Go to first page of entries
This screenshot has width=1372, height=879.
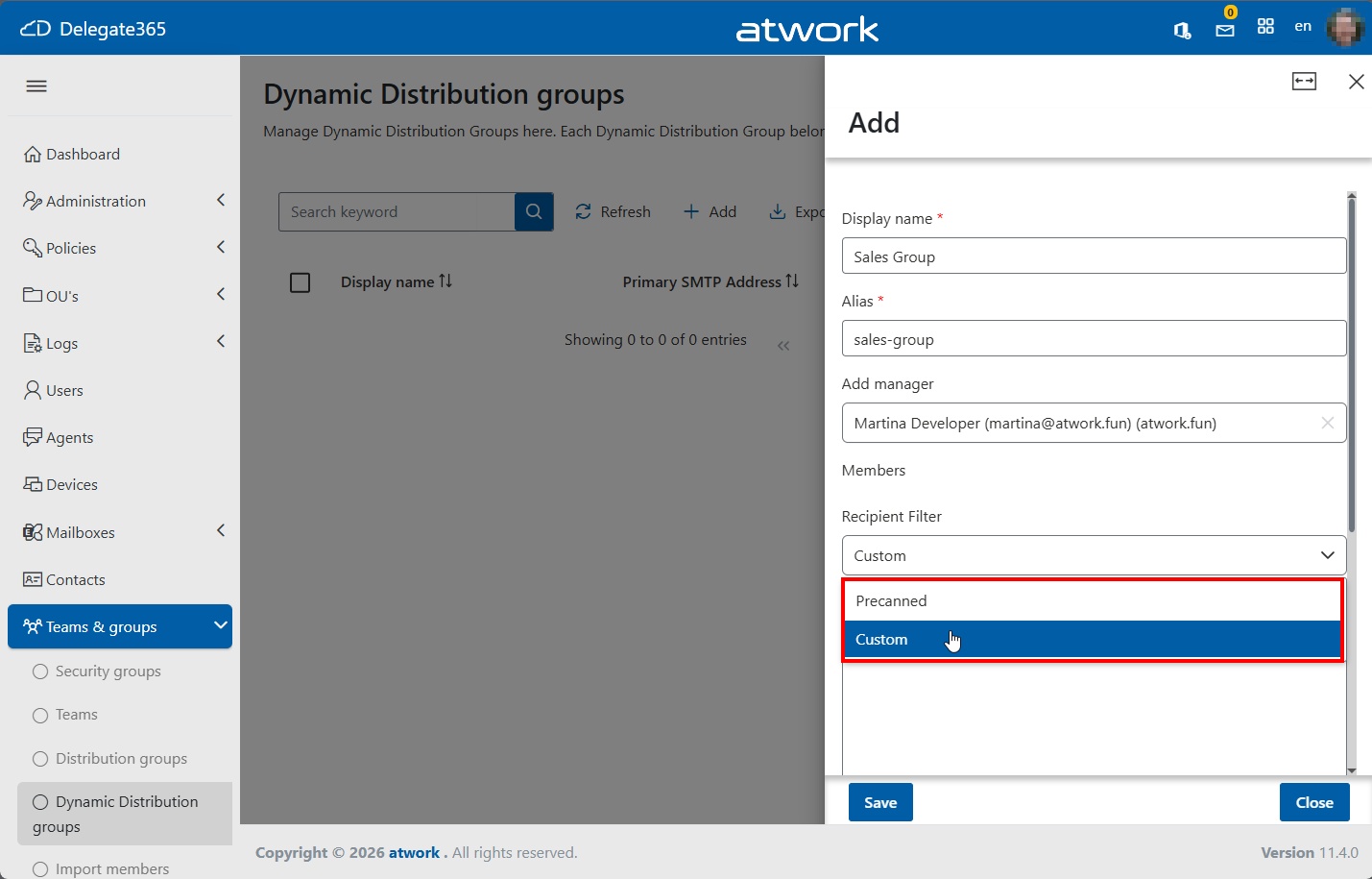pyautogui.click(x=783, y=346)
